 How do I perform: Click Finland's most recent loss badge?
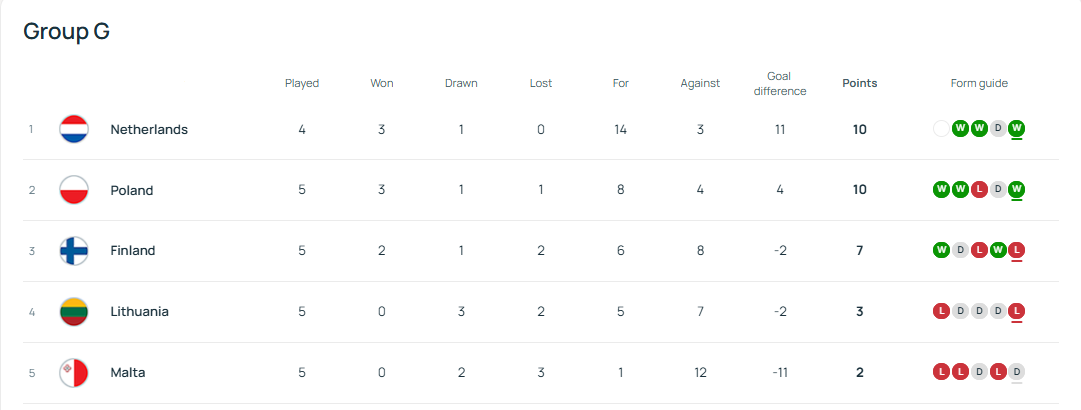tap(1017, 250)
